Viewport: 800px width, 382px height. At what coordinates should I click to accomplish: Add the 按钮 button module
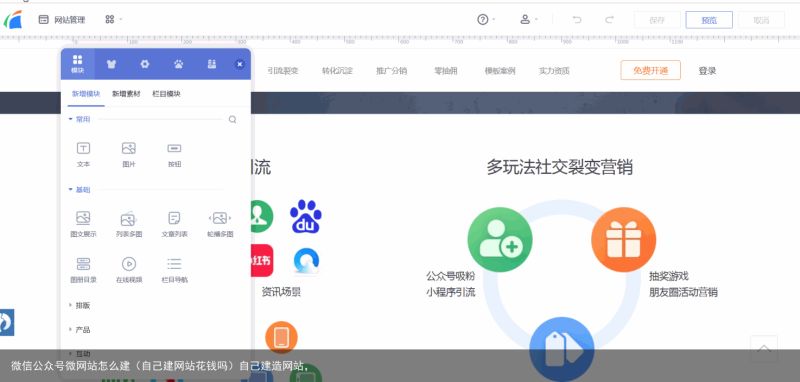[174, 155]
